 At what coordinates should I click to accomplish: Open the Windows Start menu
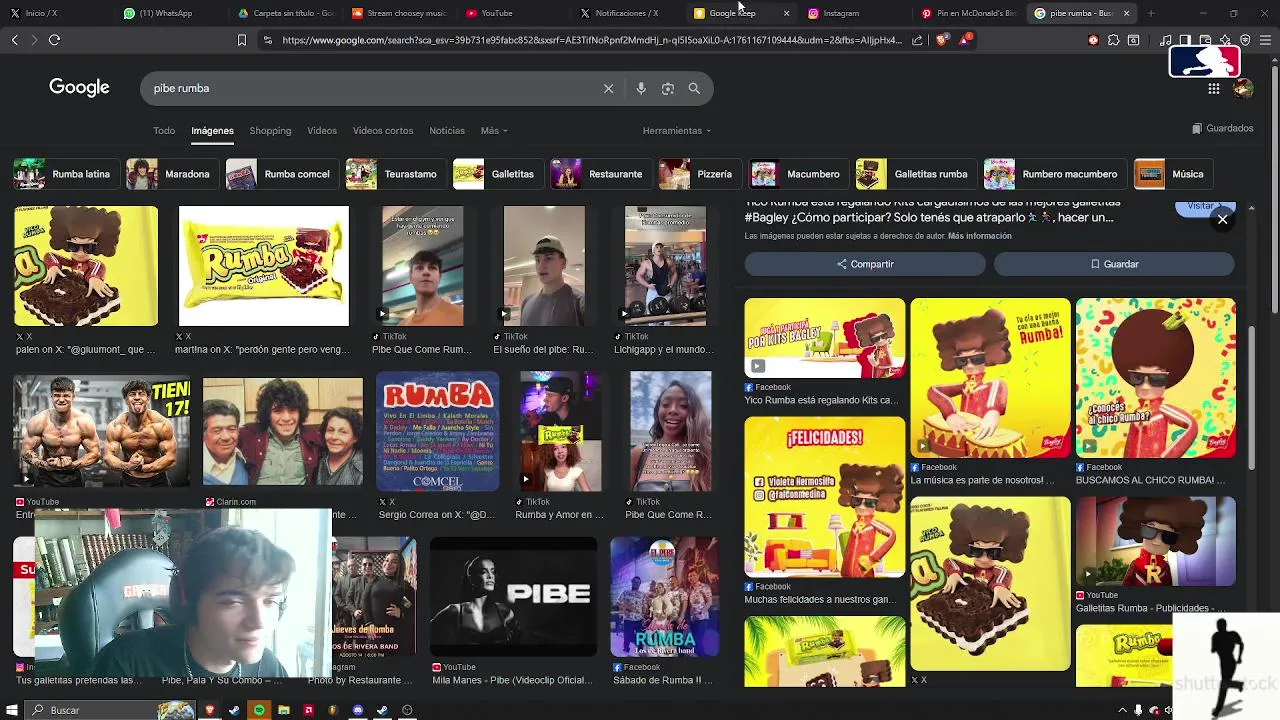click(13, 710)
